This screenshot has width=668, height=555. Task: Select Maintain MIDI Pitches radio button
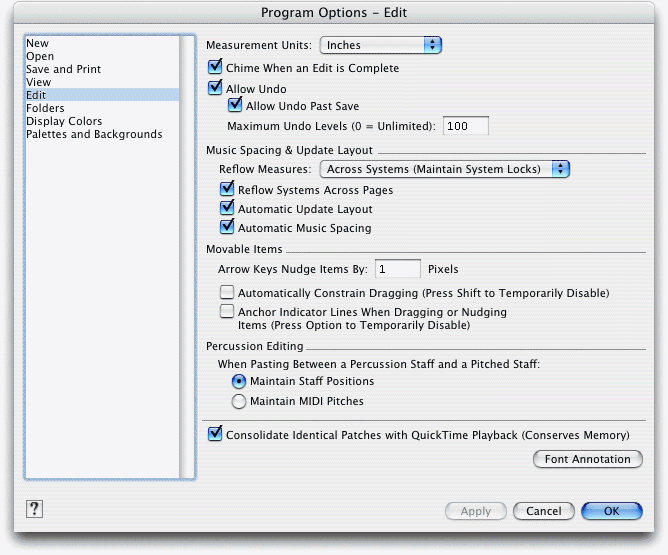tap(239, 401)
